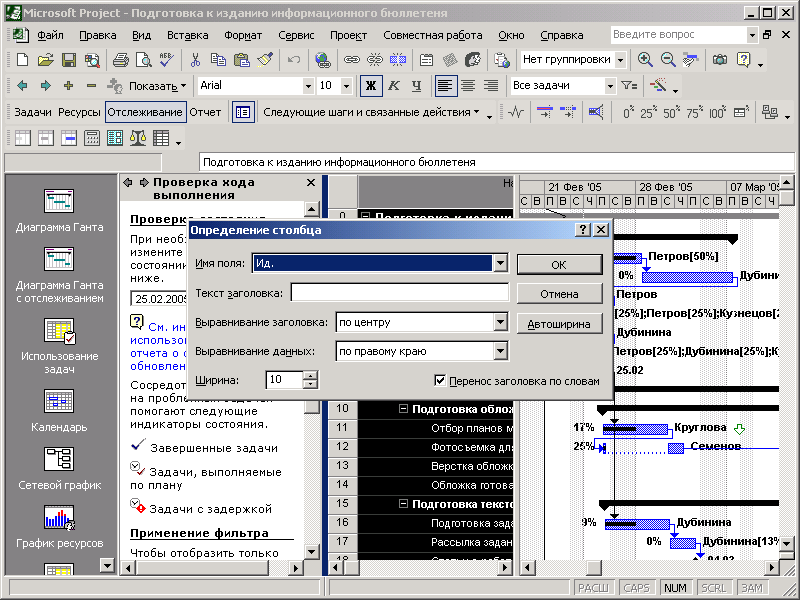The width and height of the screenshot is (800, 600).
Task: Open the header alignment dropdown
Action: pos(501,322)
